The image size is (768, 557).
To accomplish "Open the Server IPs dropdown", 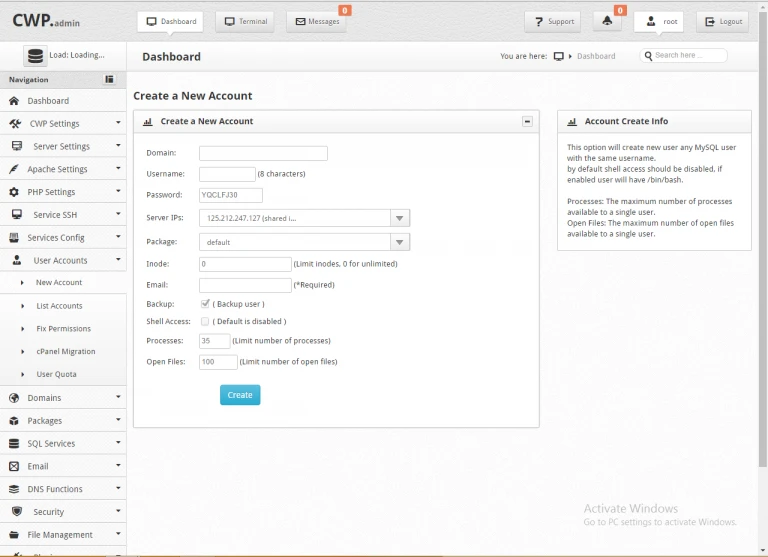I will [304, 218].
